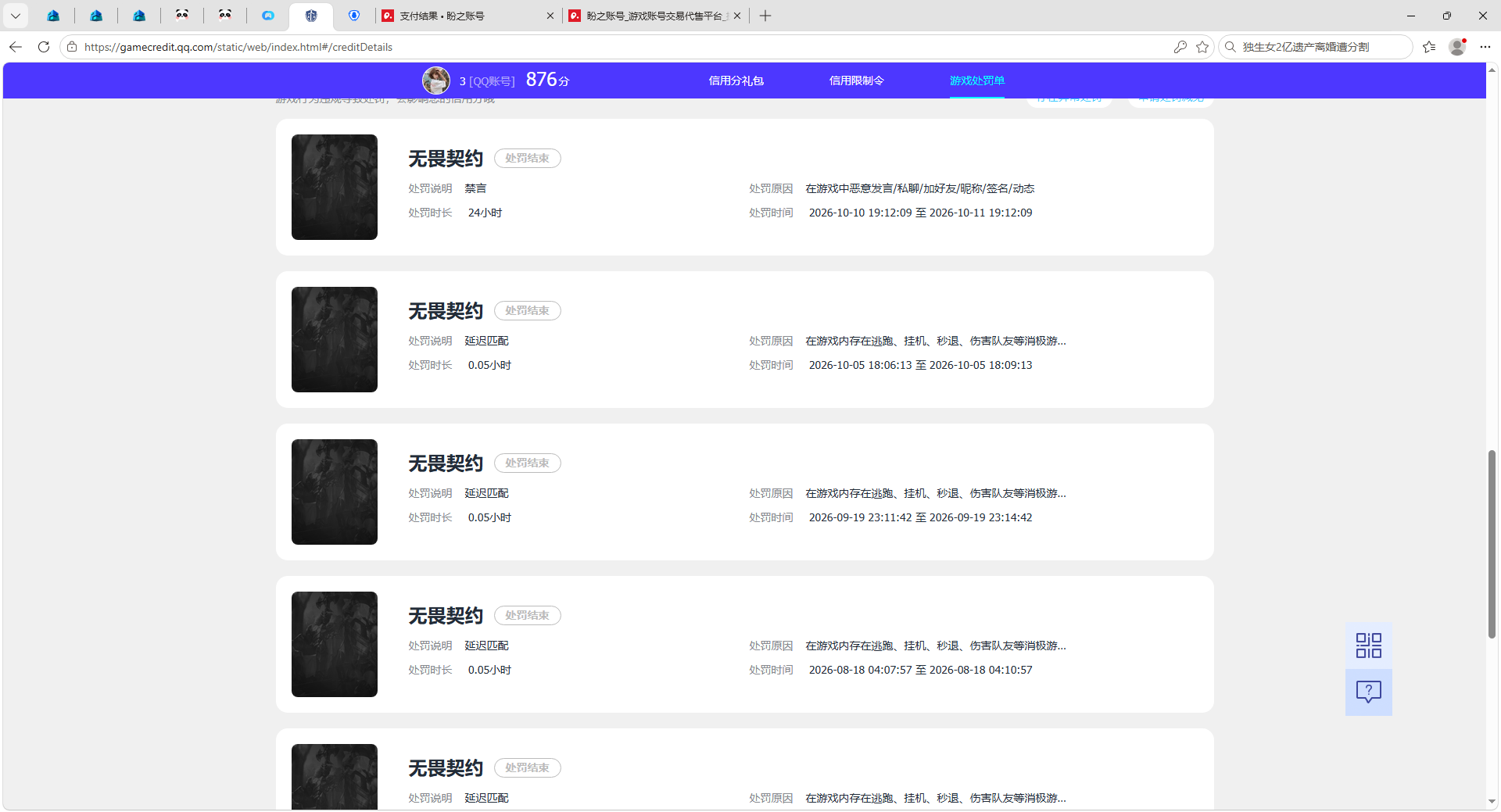Open a new browser tab

click(765, 16)
